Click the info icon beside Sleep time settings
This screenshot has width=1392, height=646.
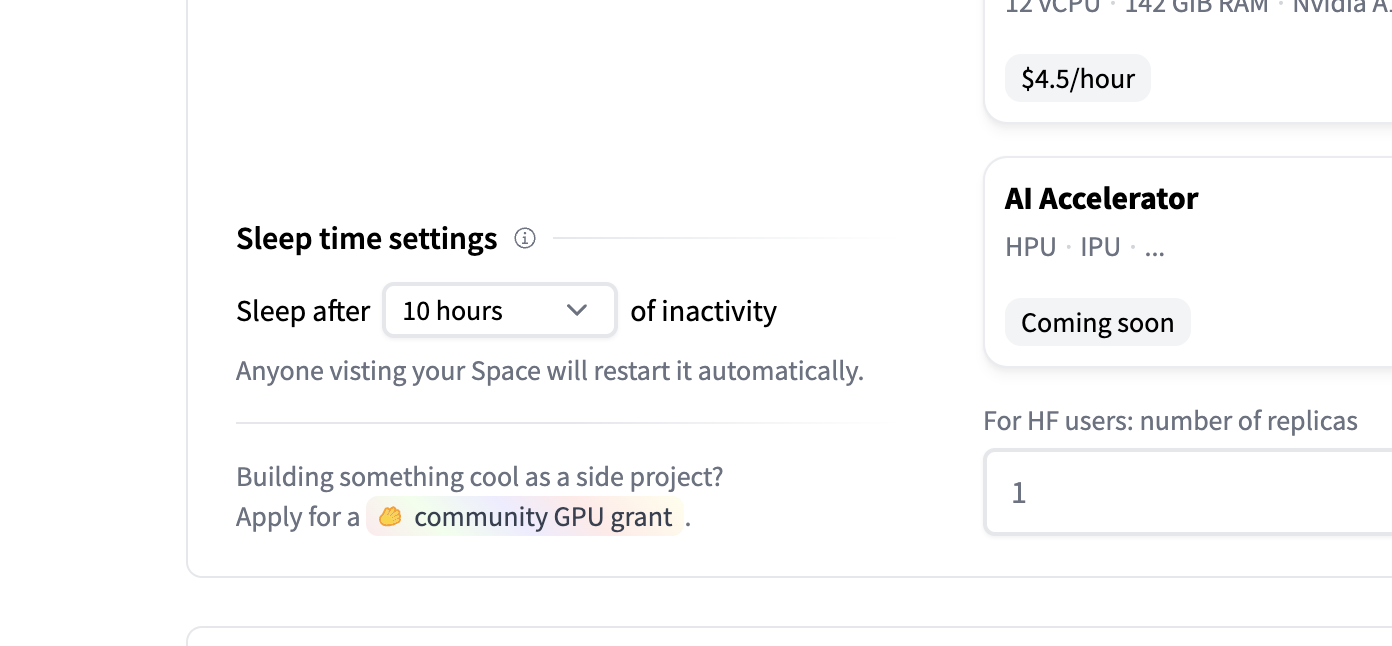525,238
